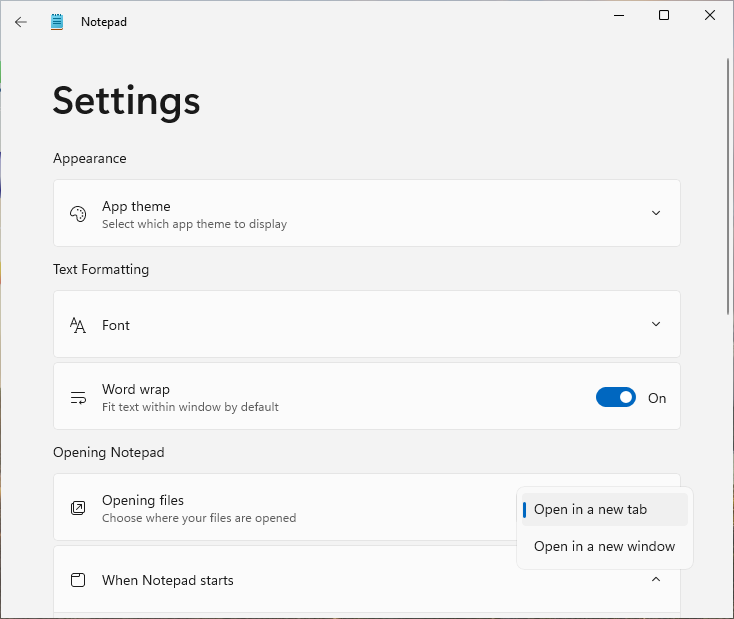The width and height of the screenshot is (734, 619).
Task: Minimize the Notepad window
Action: [619, 15]
